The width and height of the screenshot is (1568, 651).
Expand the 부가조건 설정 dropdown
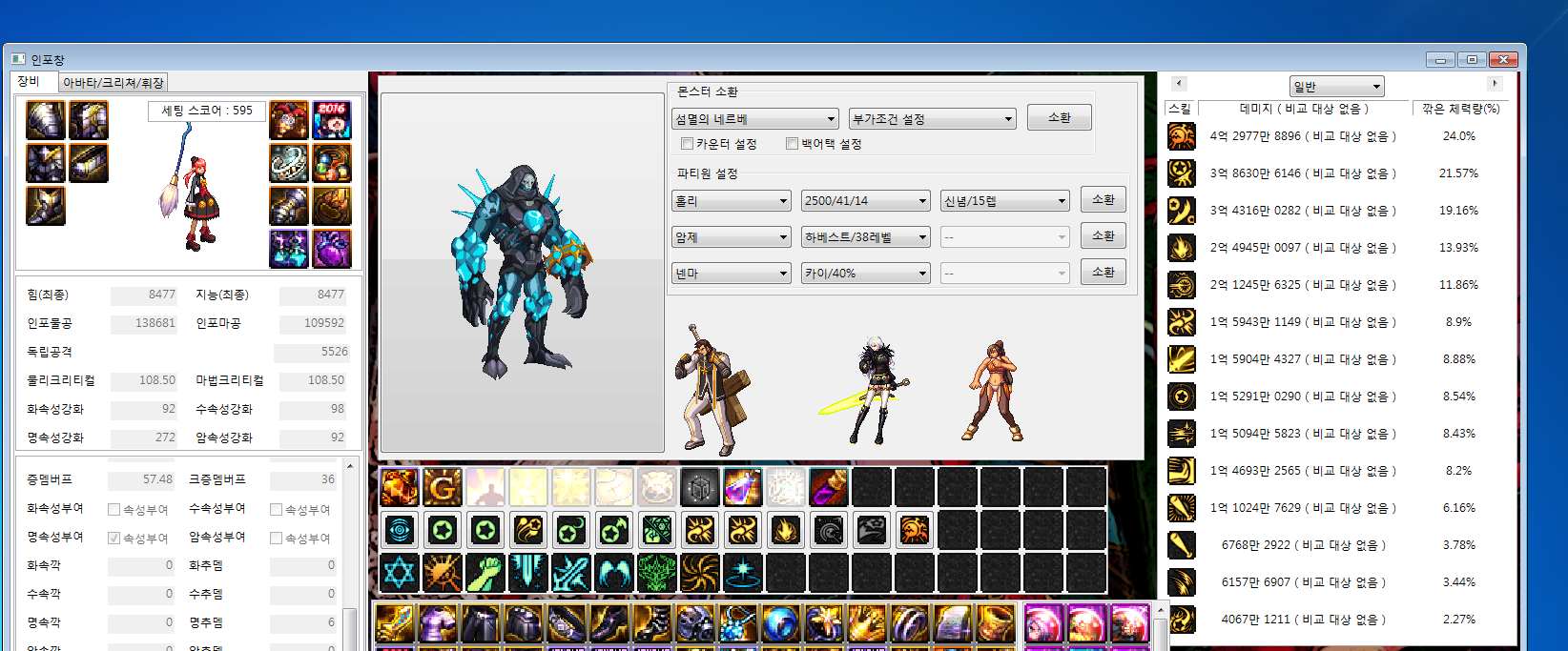click(932, 119)
